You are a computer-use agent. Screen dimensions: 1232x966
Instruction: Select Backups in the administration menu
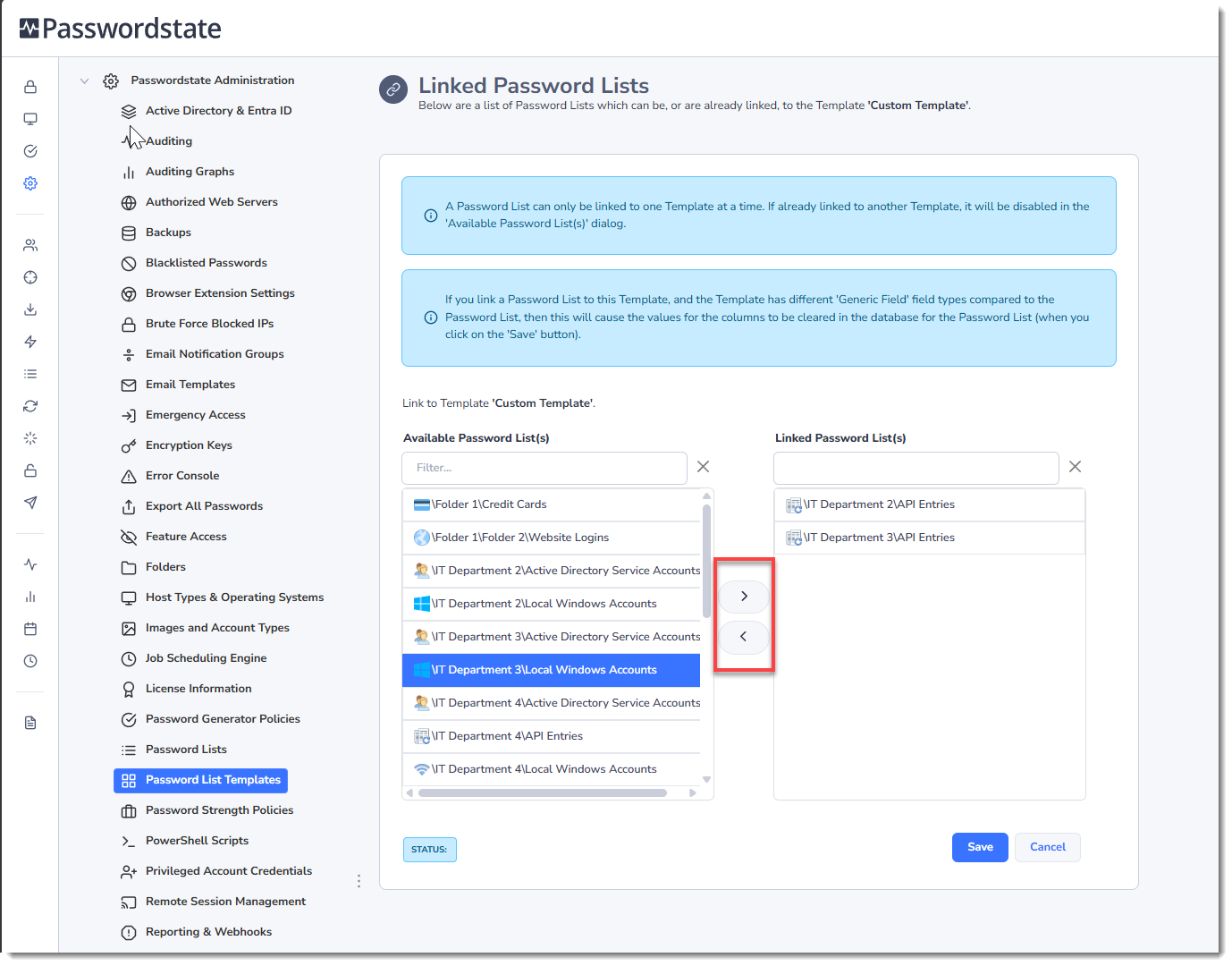(x=168, y=233)
